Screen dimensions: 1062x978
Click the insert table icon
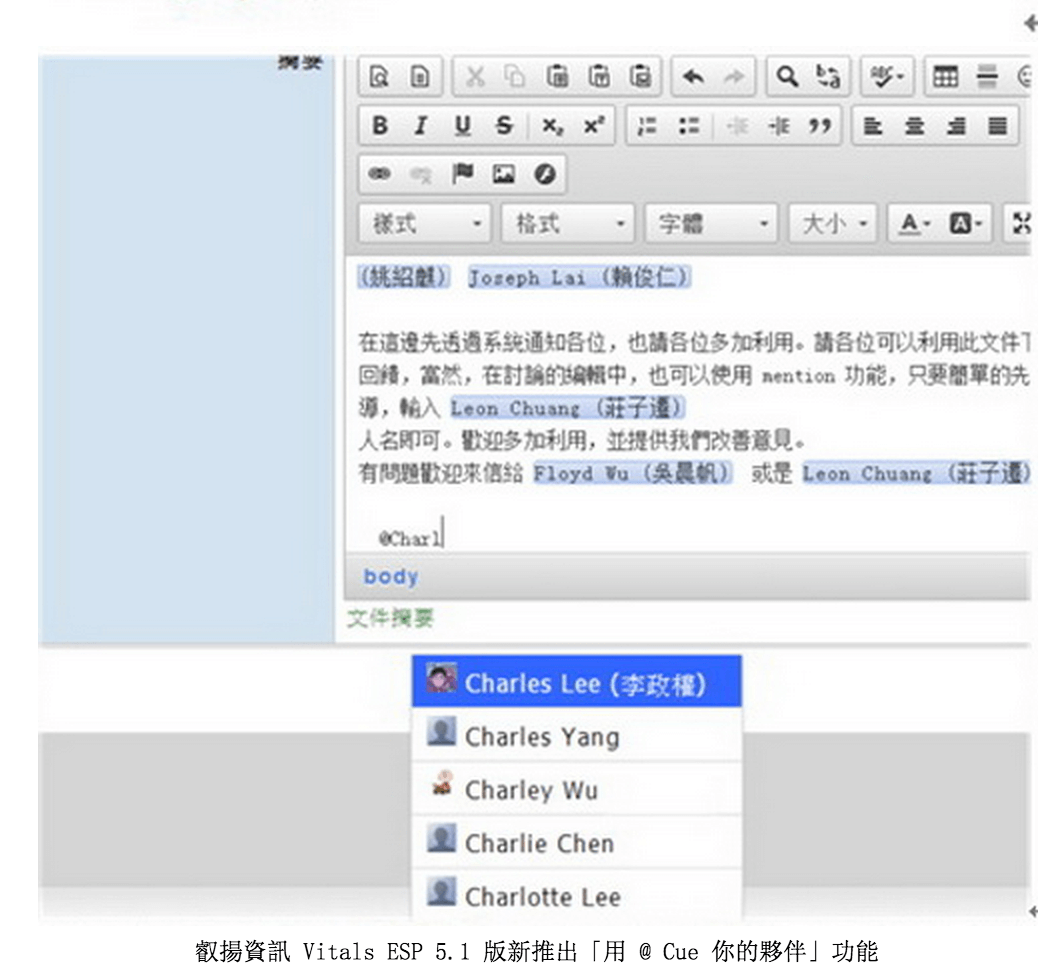[945, 77]
